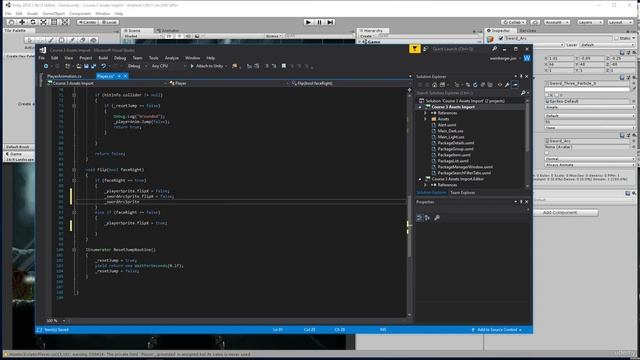Open Any CPU platform dropdown

[168, 66]
